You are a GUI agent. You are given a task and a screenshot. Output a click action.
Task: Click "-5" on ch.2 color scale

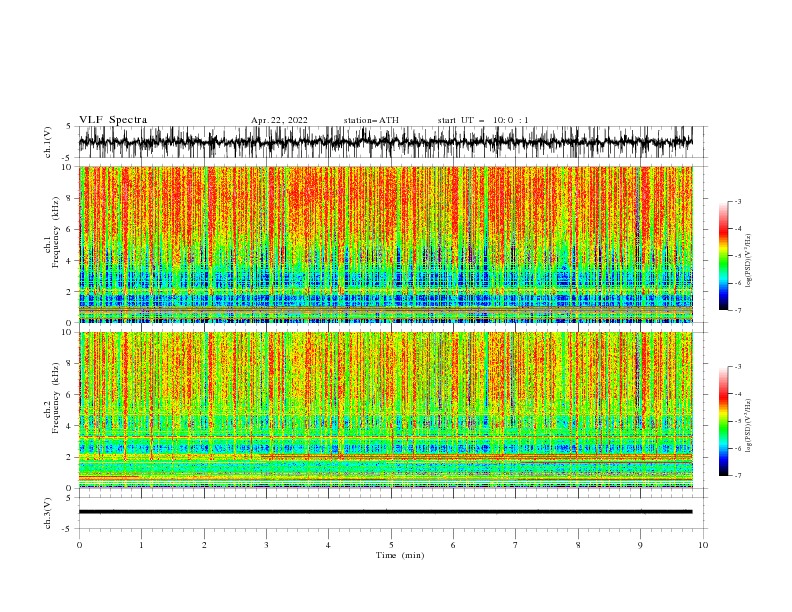[x=737, y=421]
